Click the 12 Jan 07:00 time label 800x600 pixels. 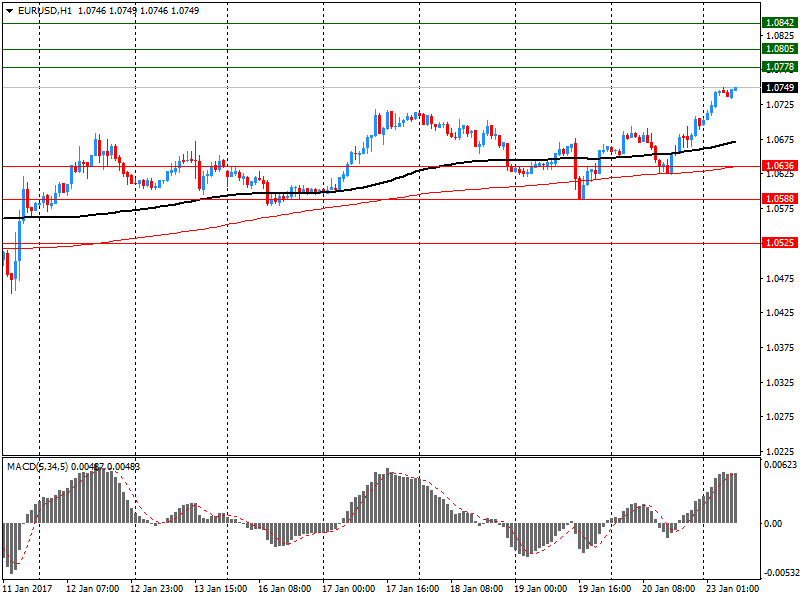click(93, 589)
